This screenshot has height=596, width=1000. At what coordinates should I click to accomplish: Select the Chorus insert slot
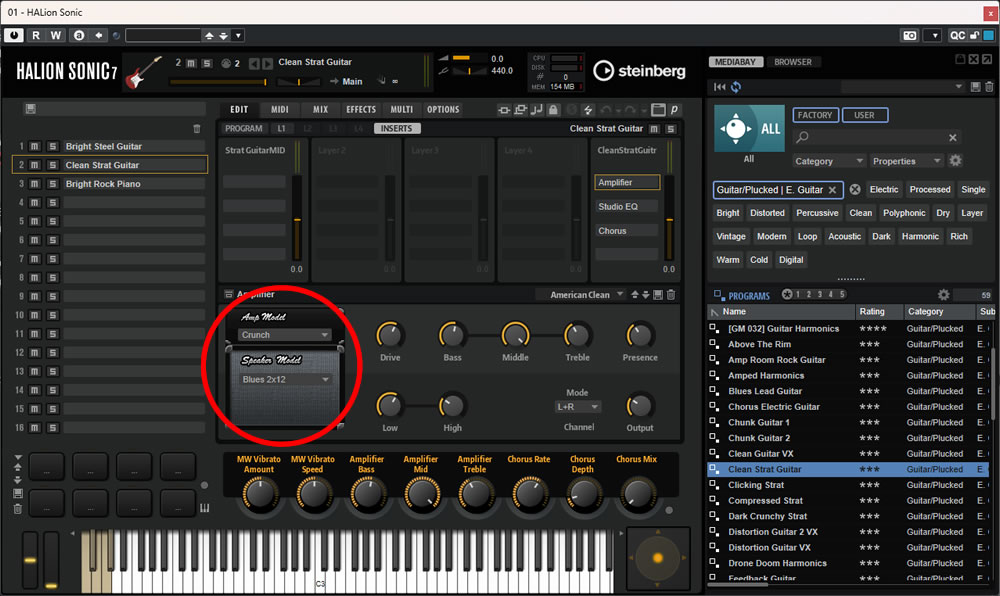pos(627,231)
